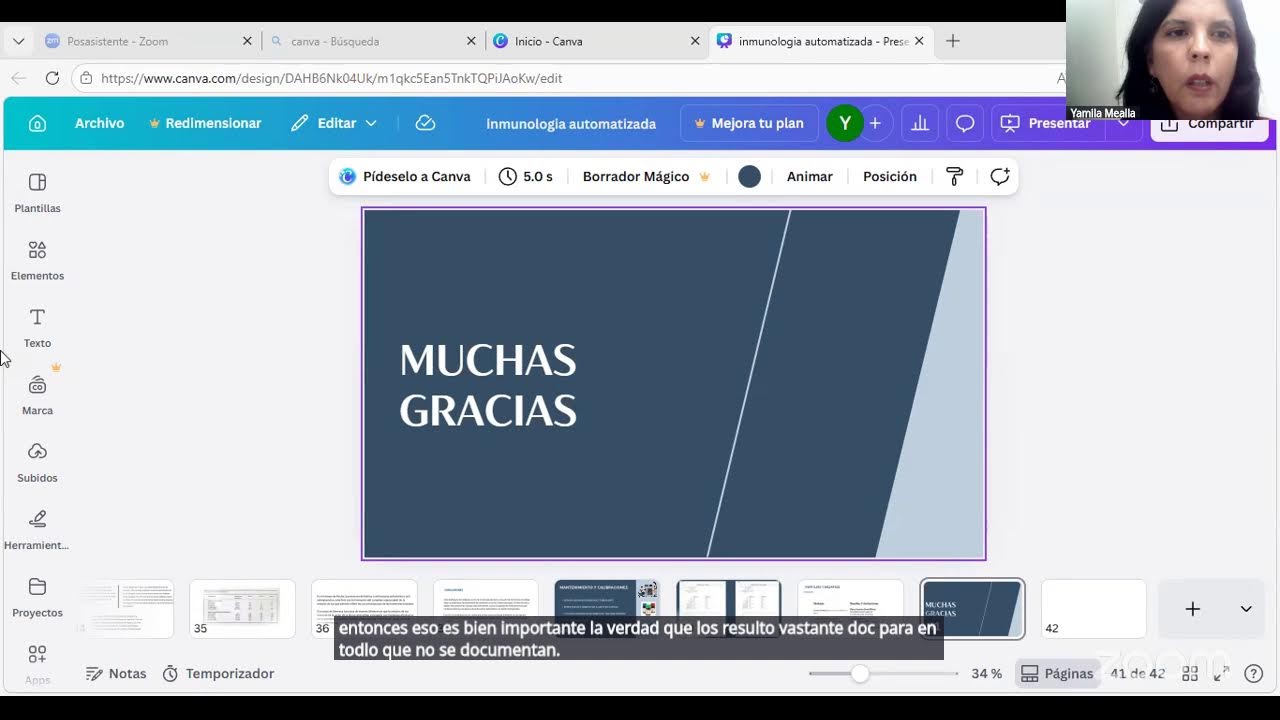Click the comment-refresh icon in toolbar

point(999,176)
